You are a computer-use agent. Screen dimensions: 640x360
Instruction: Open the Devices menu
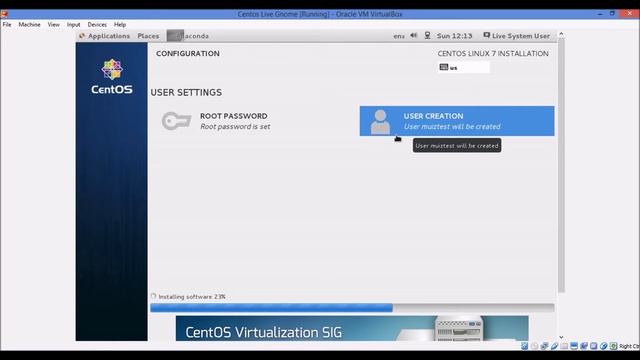[x=97, y=24]
